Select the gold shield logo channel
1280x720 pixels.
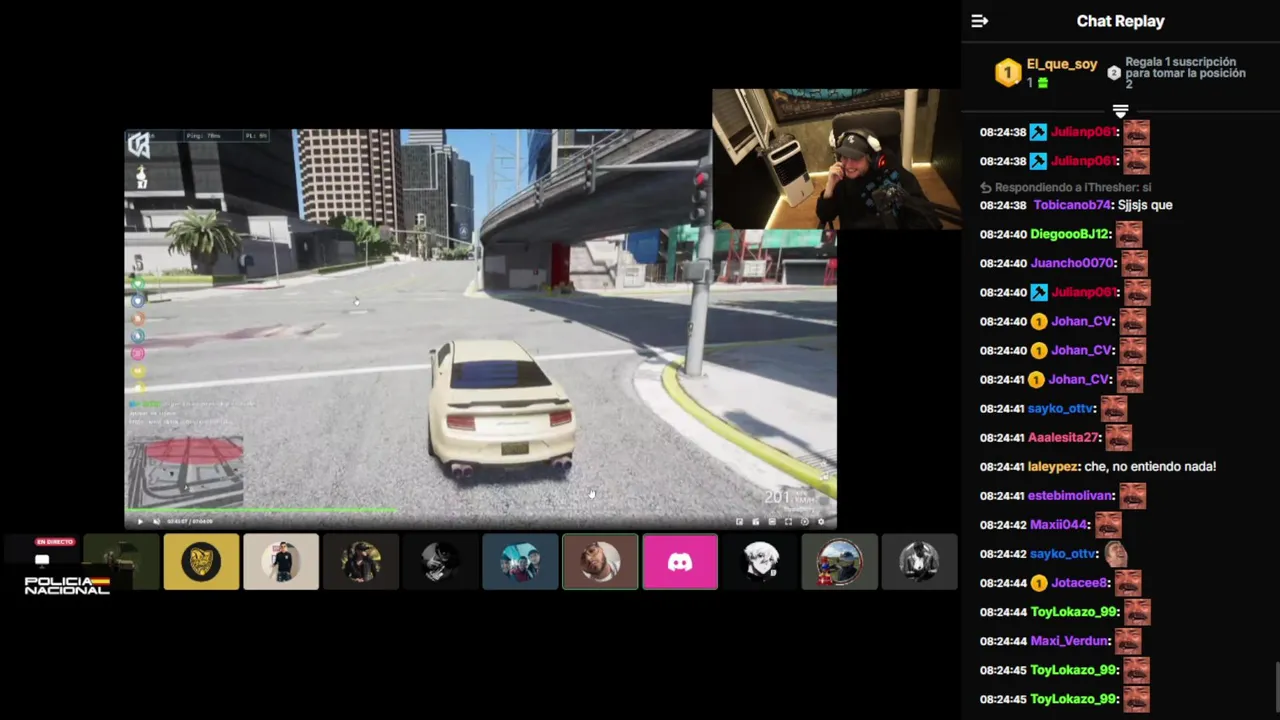click(x=201, y=562)
